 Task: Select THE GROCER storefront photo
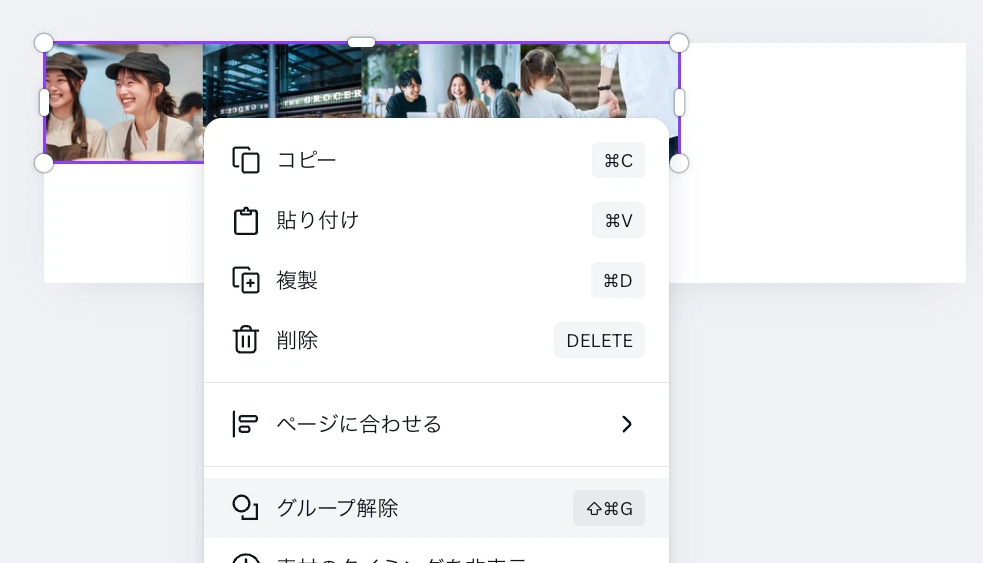click(x=282, y=80)
